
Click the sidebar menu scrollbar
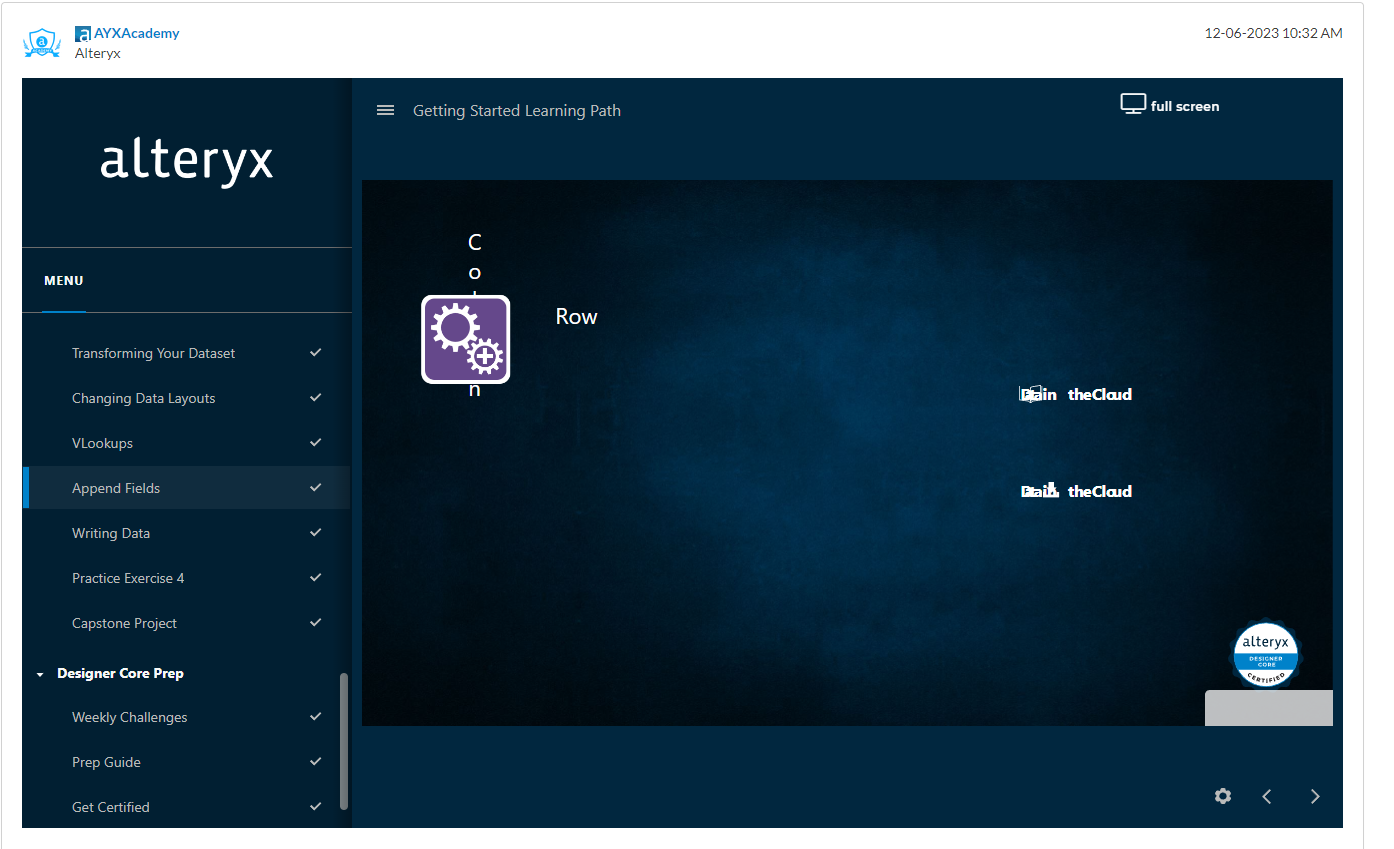point(344,741)
